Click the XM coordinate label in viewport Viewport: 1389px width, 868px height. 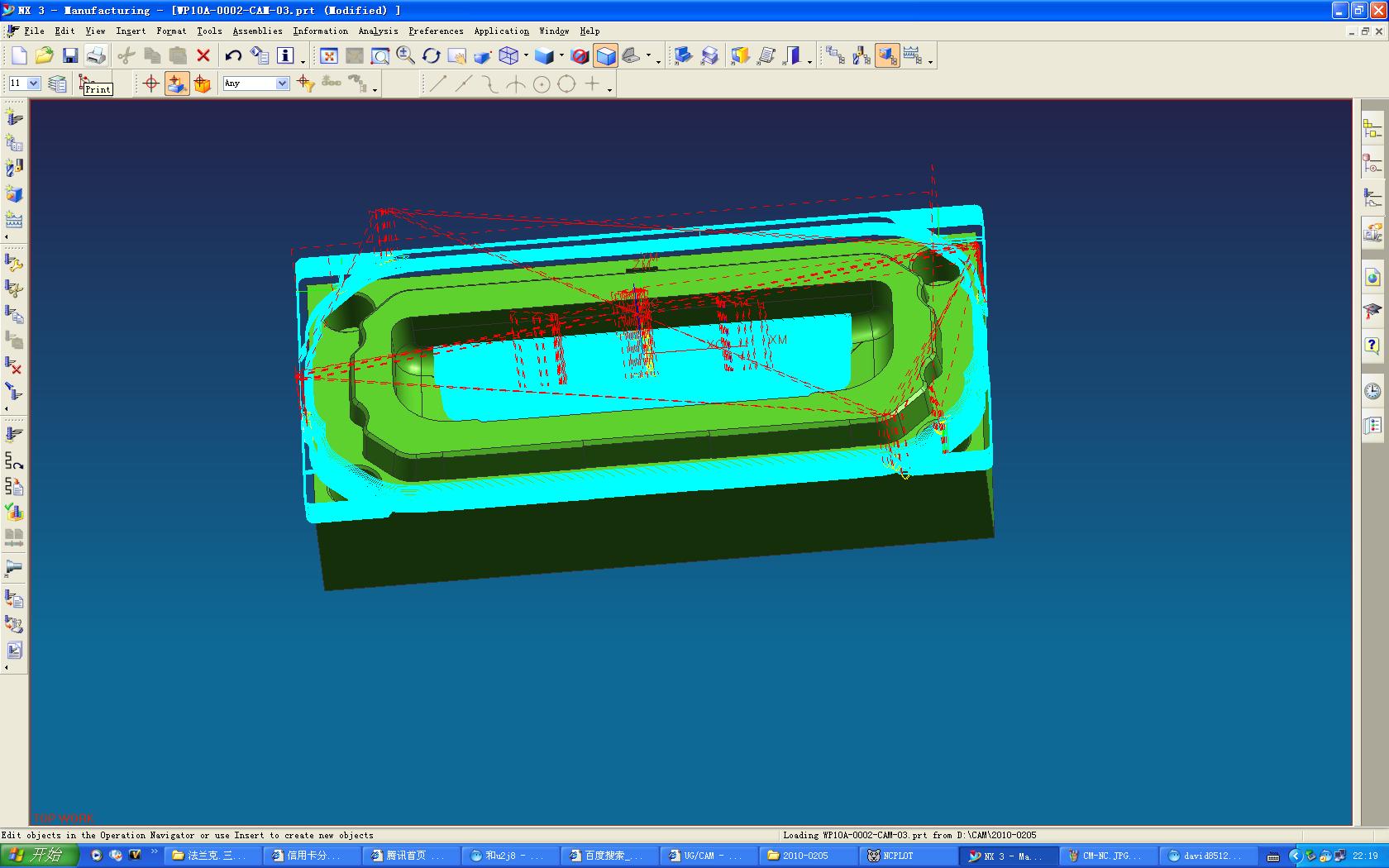point(778,340)
